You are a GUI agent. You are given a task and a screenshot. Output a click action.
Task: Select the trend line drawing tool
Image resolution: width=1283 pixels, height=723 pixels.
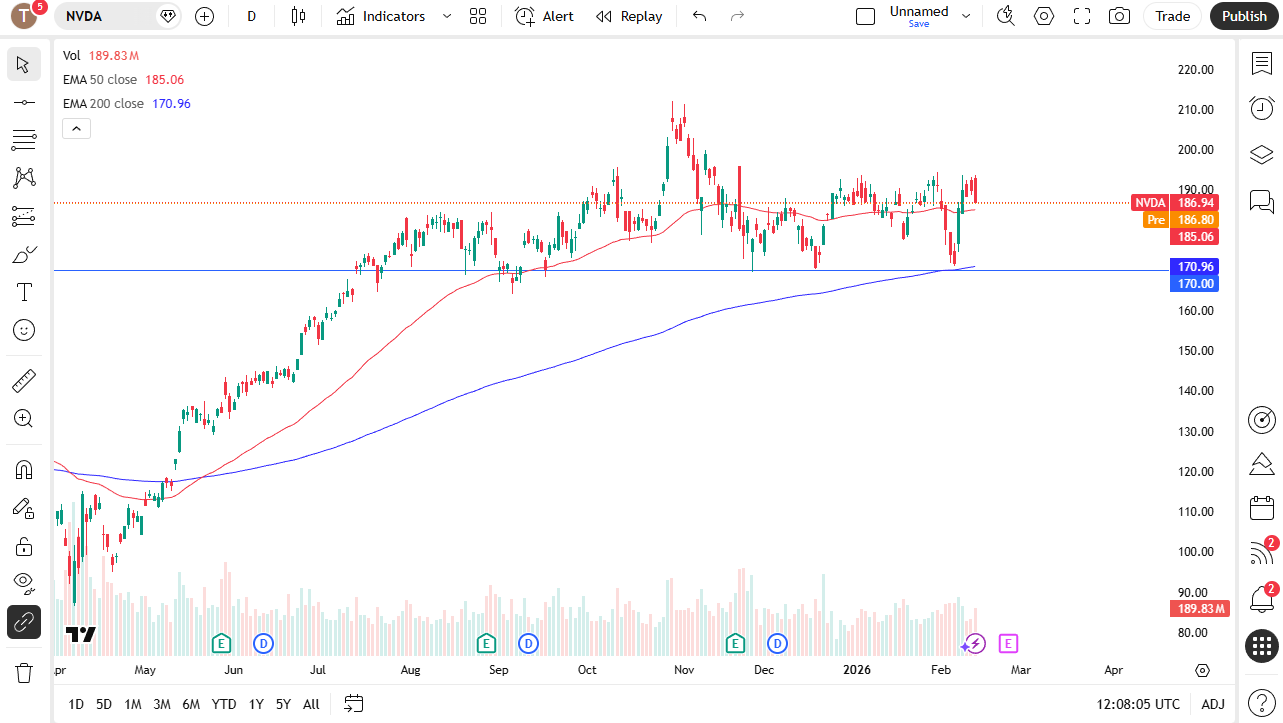tap(24, 102)
